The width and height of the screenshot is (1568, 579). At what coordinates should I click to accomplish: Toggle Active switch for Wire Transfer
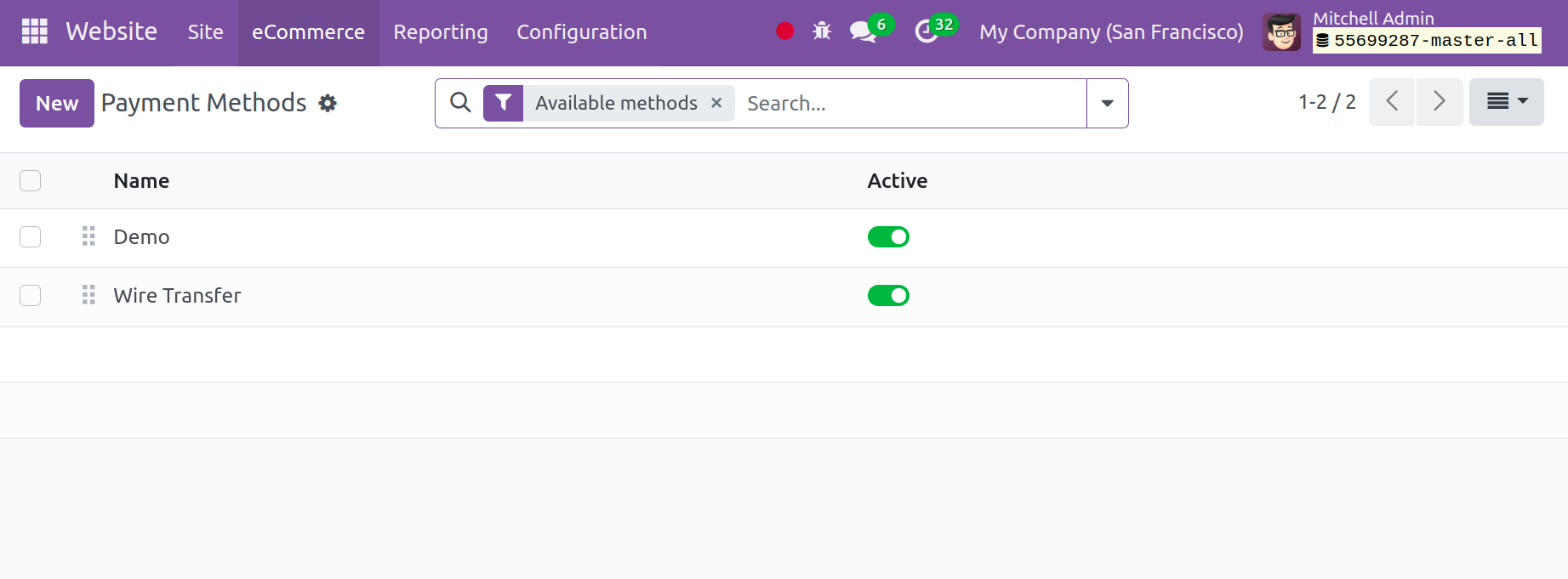click(888, 295)
